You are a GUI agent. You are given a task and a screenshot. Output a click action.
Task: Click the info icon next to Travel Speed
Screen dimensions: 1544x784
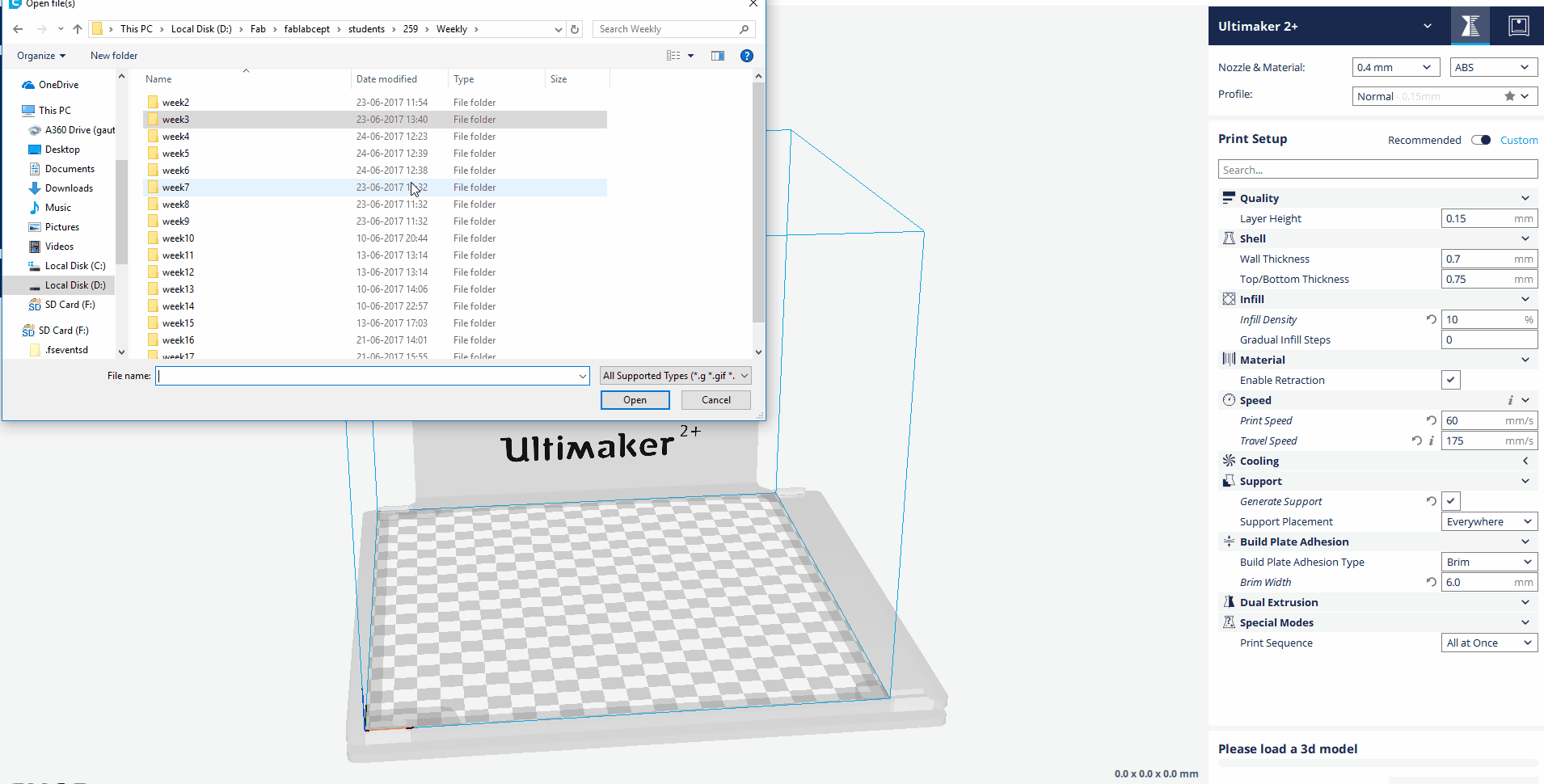pos(1431,440)
